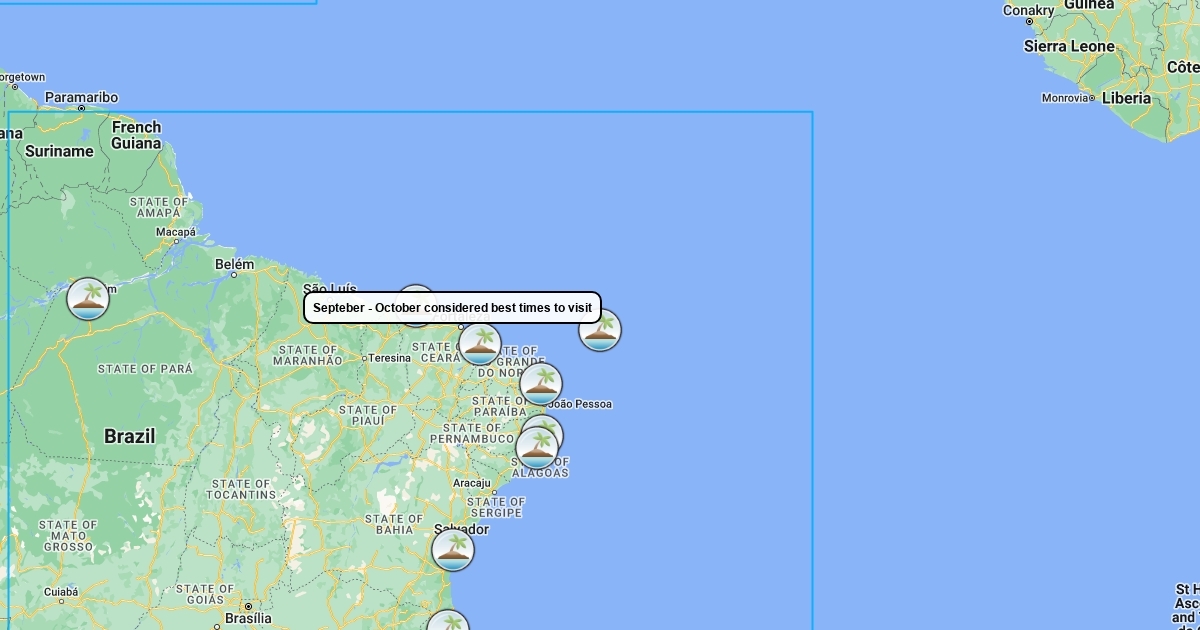Click the Belém city label

[x=235, y=264]
